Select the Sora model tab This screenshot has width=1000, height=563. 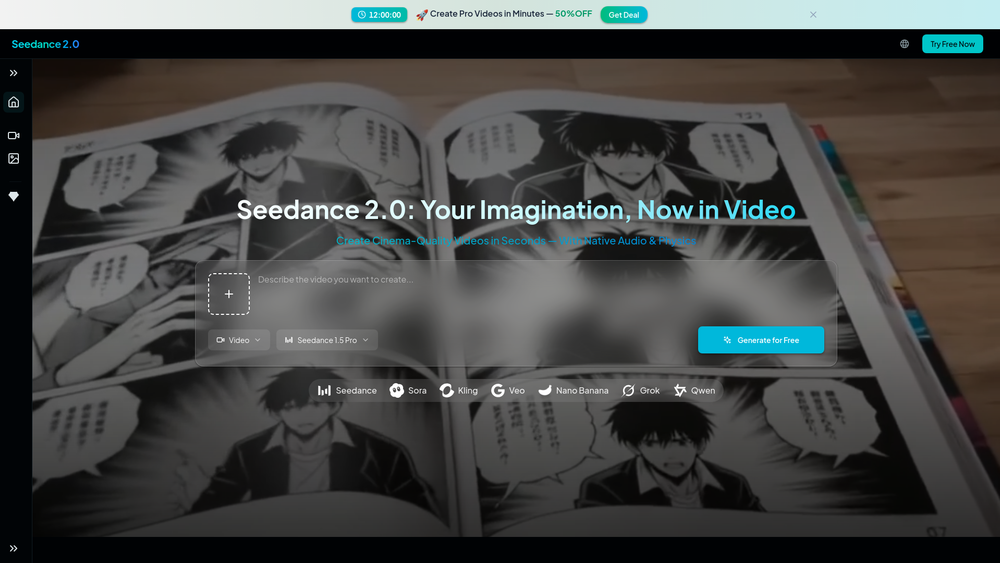[408, 390]
